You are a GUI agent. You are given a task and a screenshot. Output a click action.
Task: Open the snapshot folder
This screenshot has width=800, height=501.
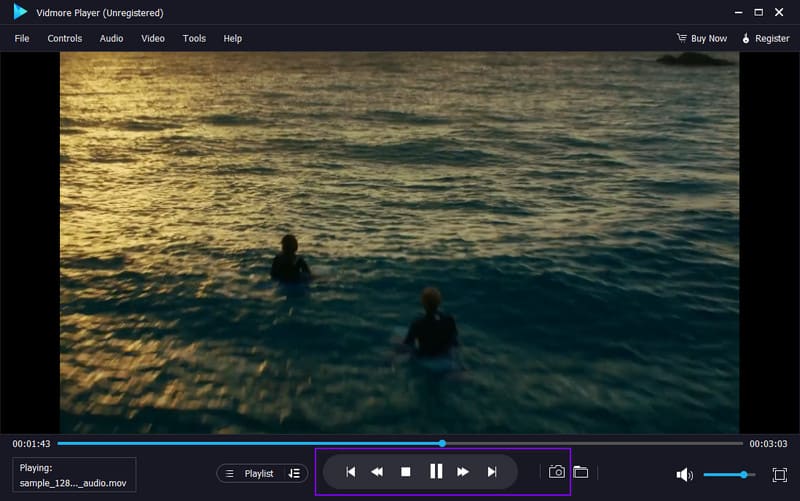[x=581, y=472]
